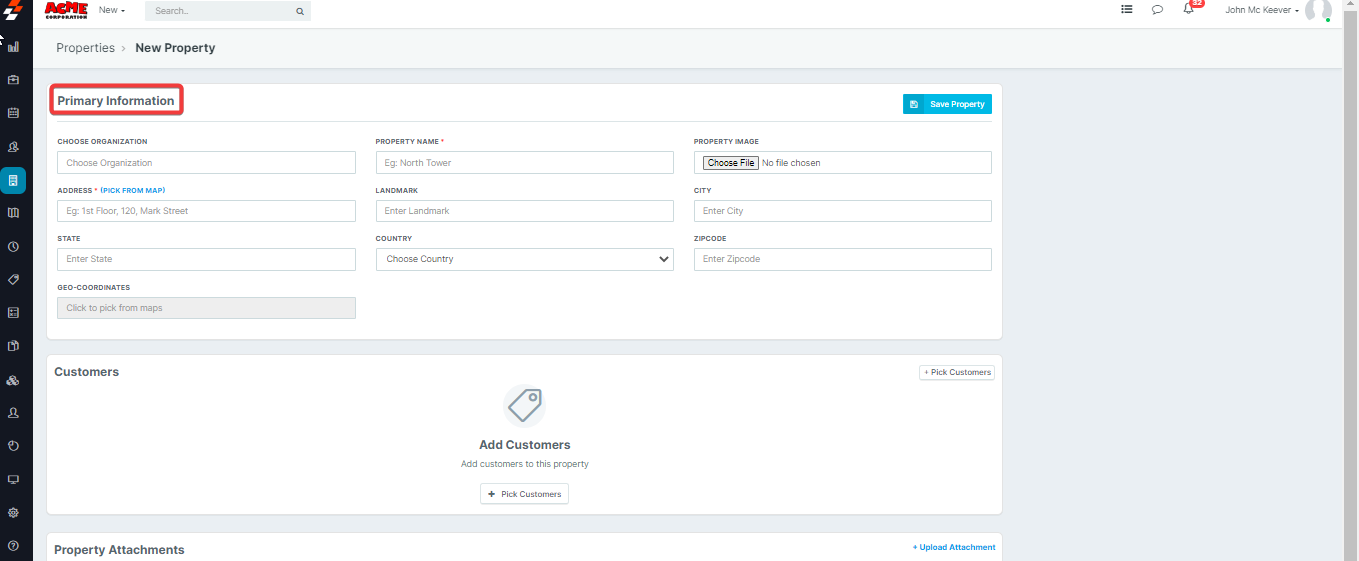Click the search magnifier icon
This screenshot has height=561, width=1359.
point(299,11)
